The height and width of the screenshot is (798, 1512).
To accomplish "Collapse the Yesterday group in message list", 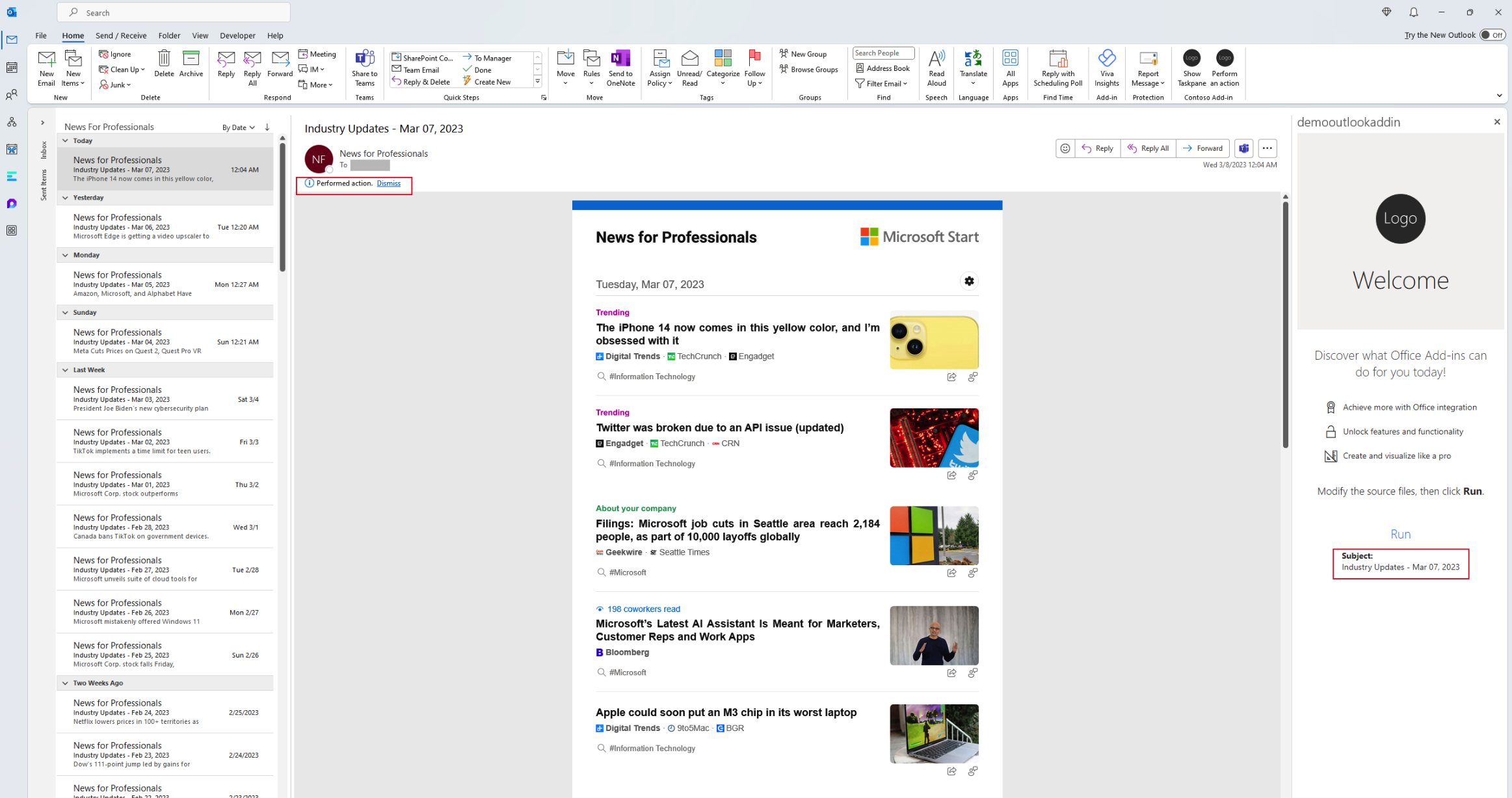I will tap(65, 198).
